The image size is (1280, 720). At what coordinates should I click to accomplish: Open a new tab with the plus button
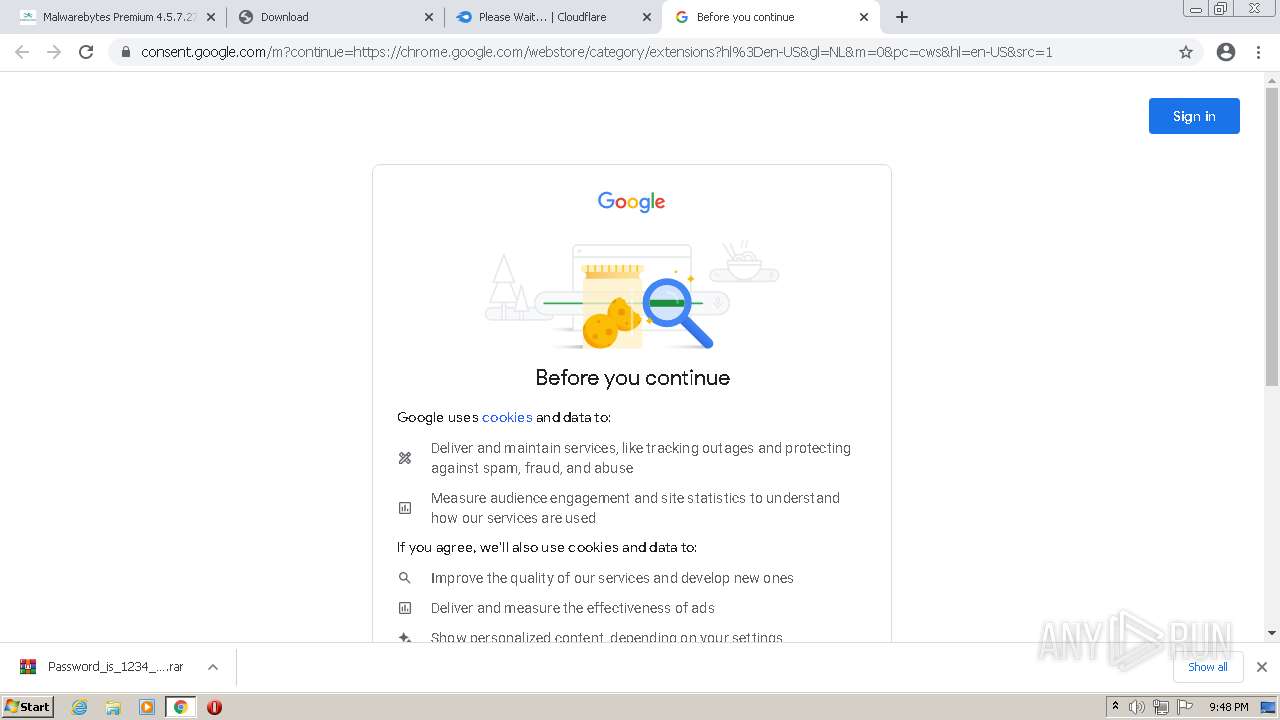point(902,17)
